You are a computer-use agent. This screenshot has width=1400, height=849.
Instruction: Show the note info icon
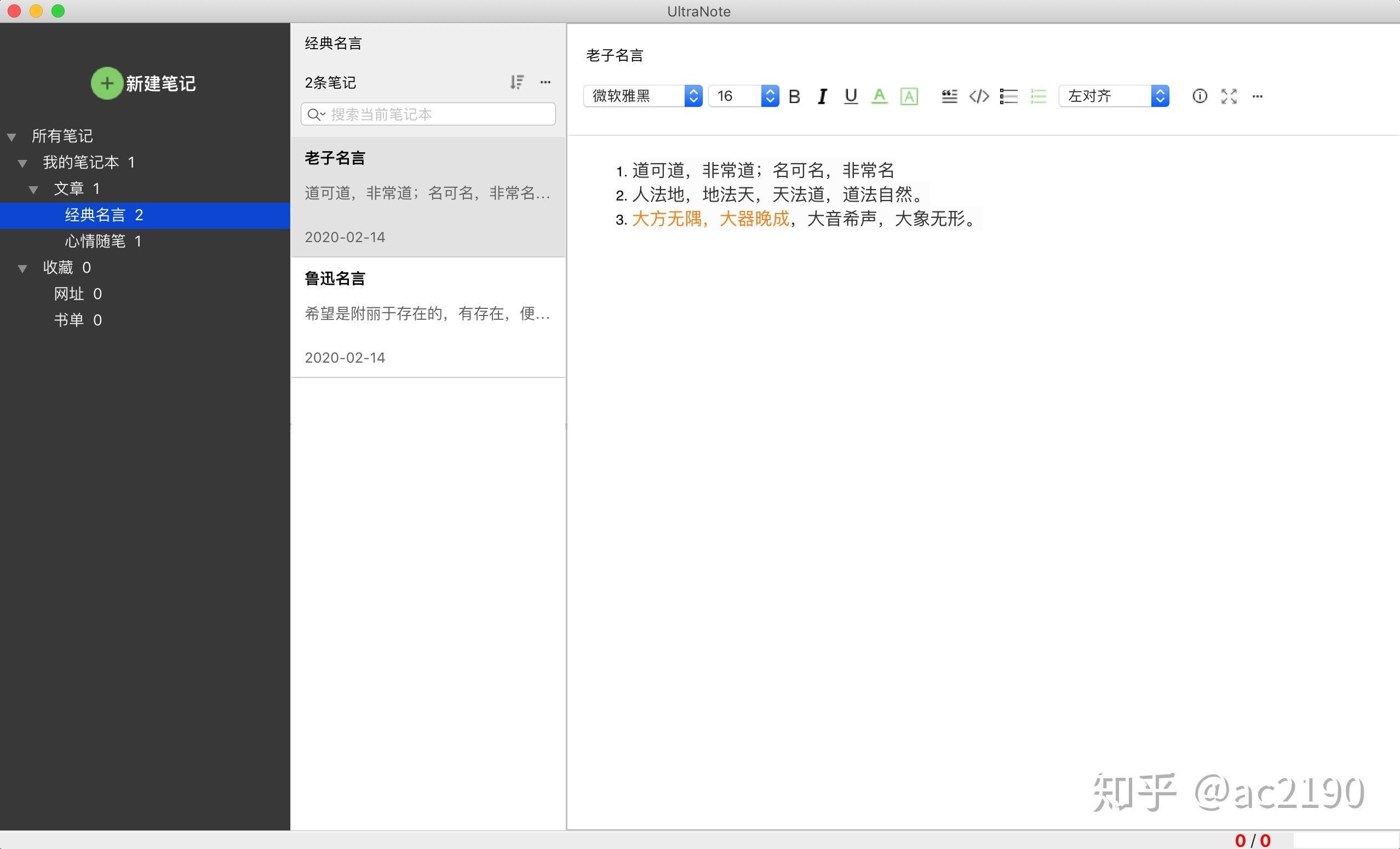pos(1200,96)
